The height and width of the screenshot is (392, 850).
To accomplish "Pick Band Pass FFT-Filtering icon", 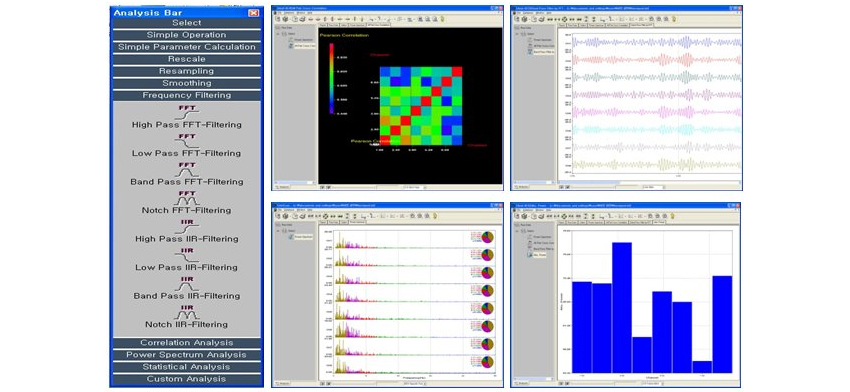I will click(x=187, y=169).
